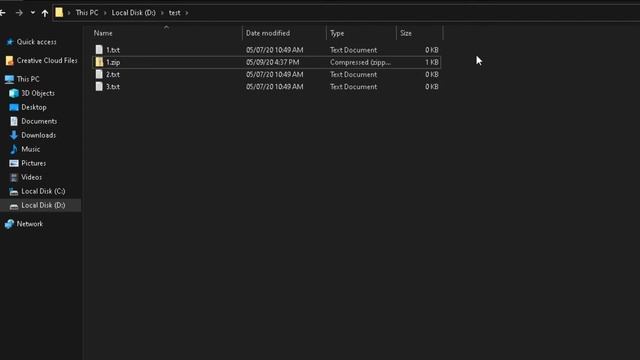Click the folder icon in address bar
Viewport: 640px width, 360px height.
coord(59,13)
